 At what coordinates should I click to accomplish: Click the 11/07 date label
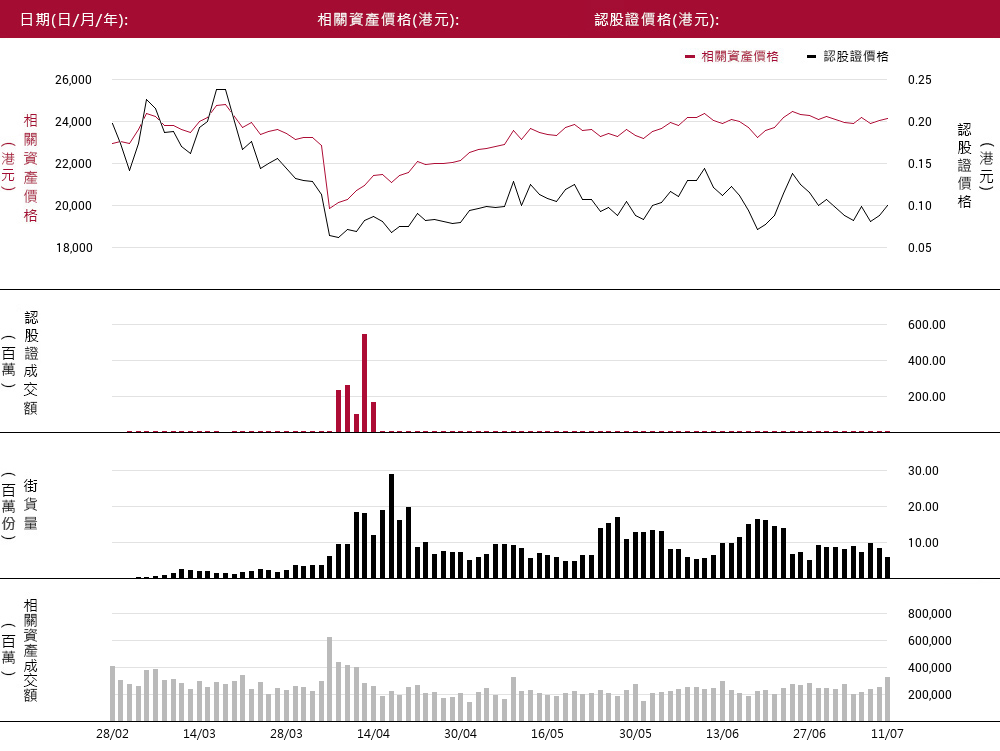(x=887, y=734)
